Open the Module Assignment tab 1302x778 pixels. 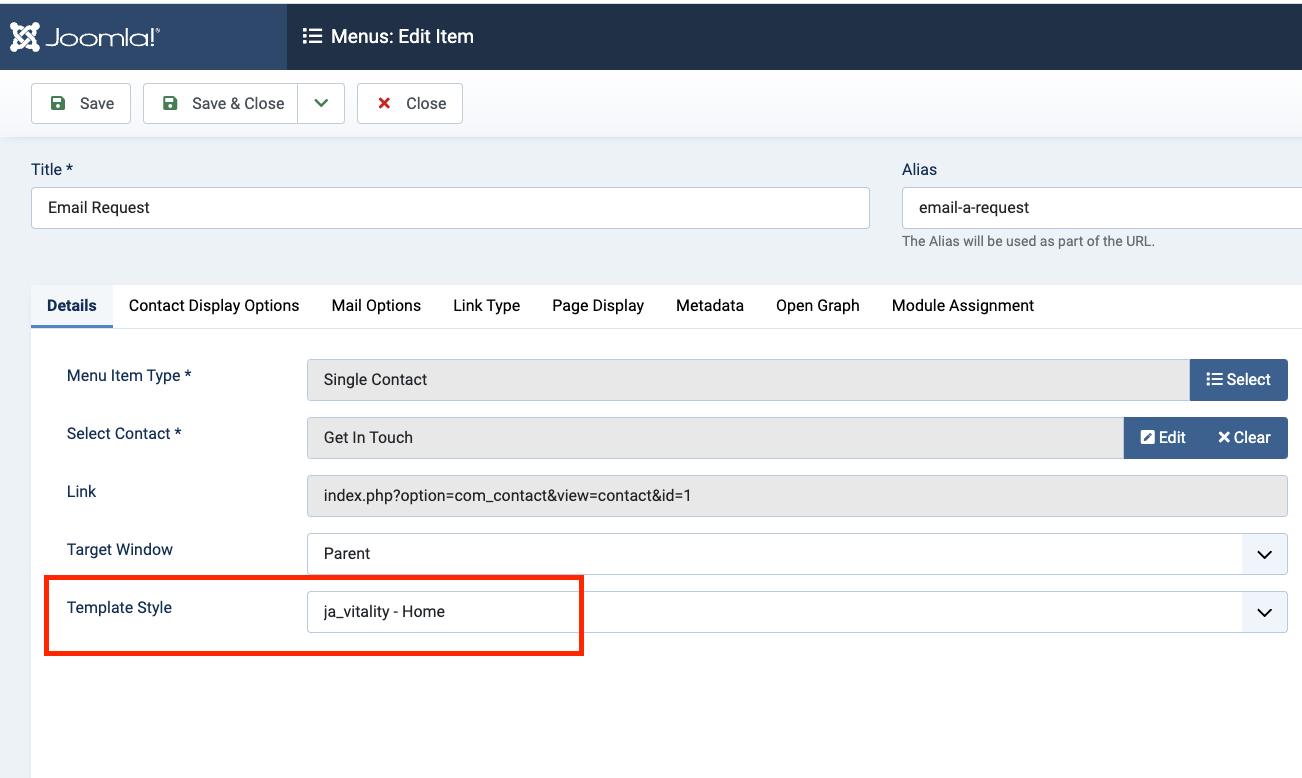coord(963,306)
